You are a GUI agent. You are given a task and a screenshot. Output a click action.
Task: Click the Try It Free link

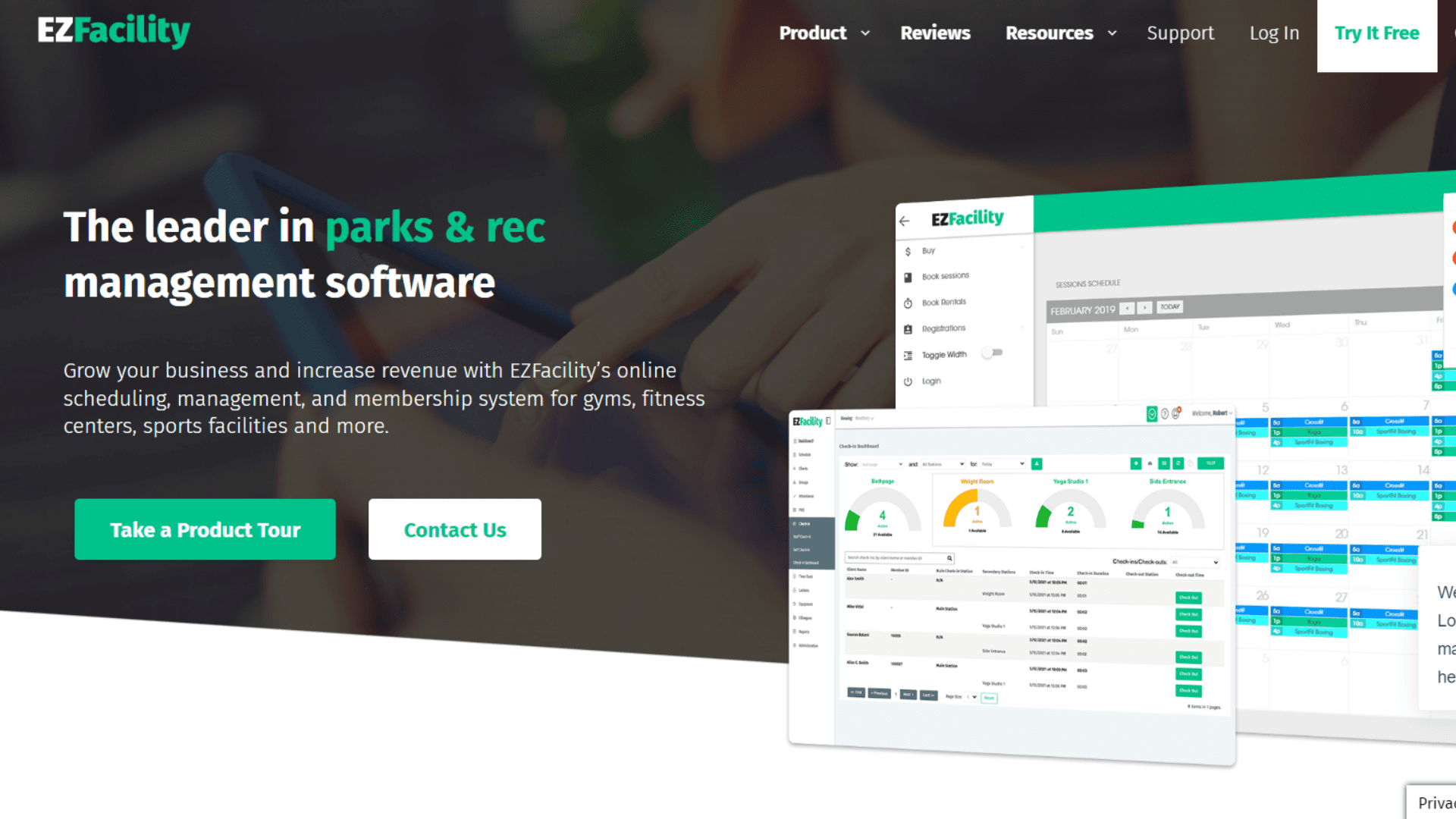point(1376,33)
